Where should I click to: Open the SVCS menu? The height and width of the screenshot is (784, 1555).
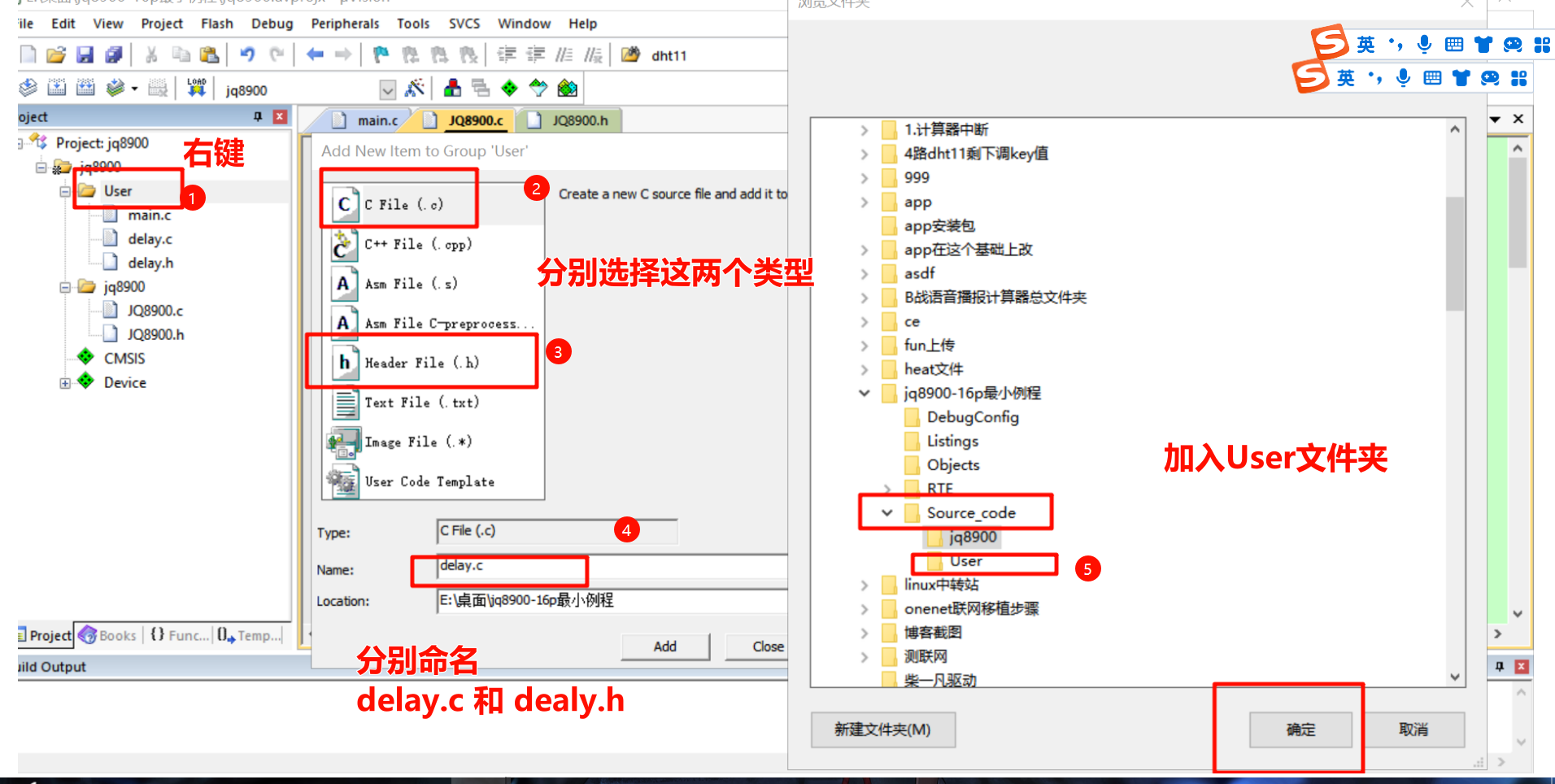tap(464, 24)
